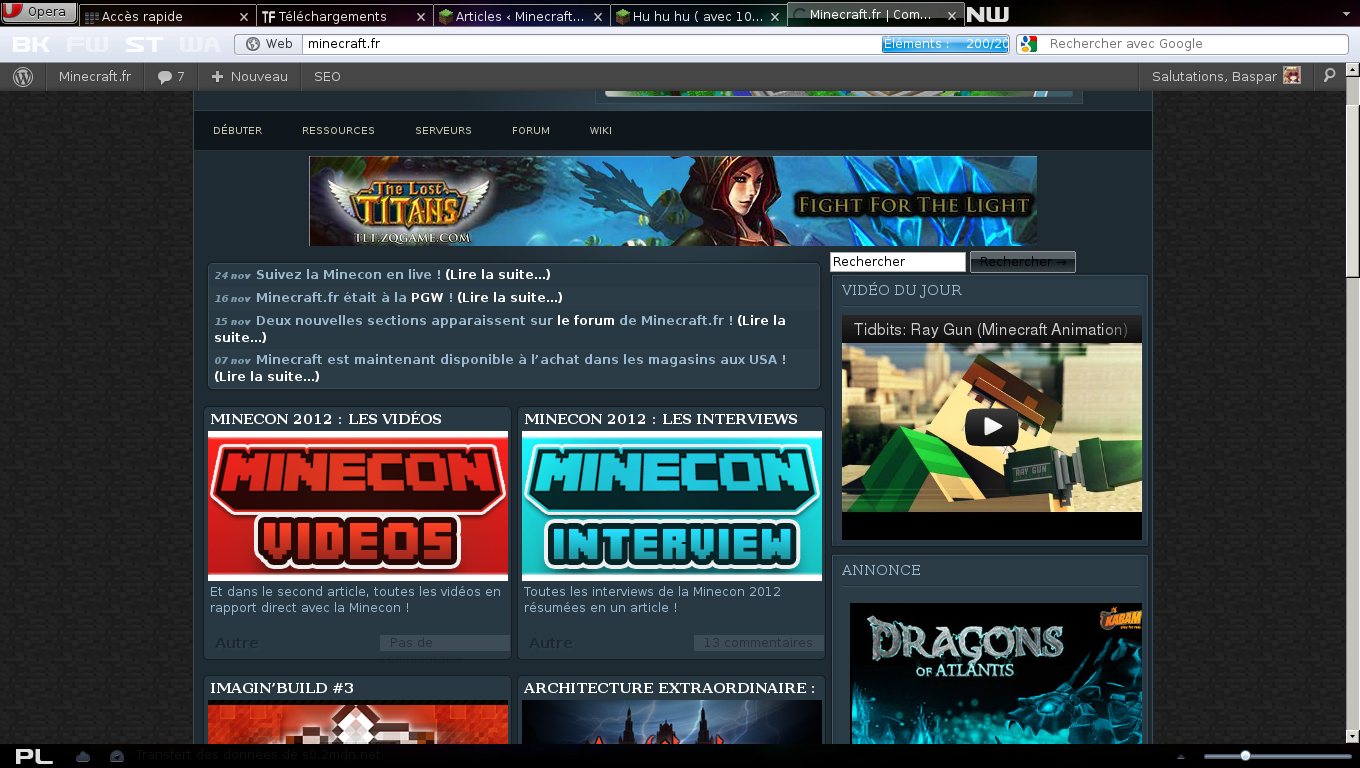
Task: Click the scrollbar down arrow
Action: coord(1352,736)
